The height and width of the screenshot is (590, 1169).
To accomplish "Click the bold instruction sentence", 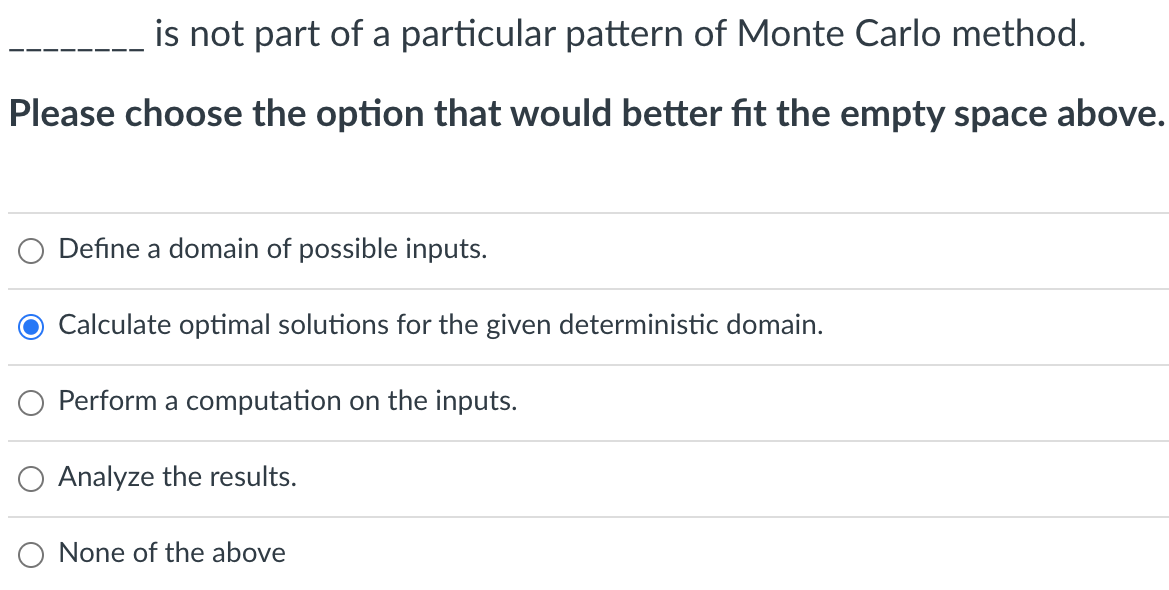I will coord(585,113).
